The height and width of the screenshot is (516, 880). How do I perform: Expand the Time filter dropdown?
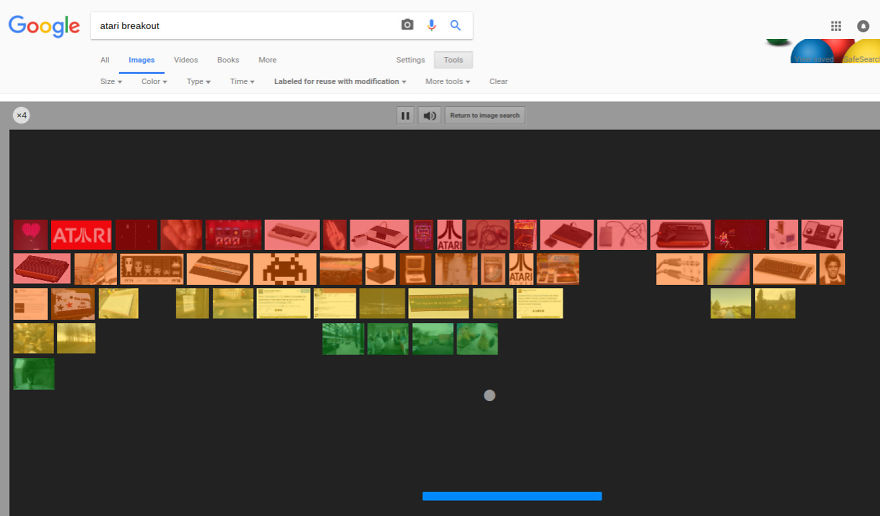[242, 81]
